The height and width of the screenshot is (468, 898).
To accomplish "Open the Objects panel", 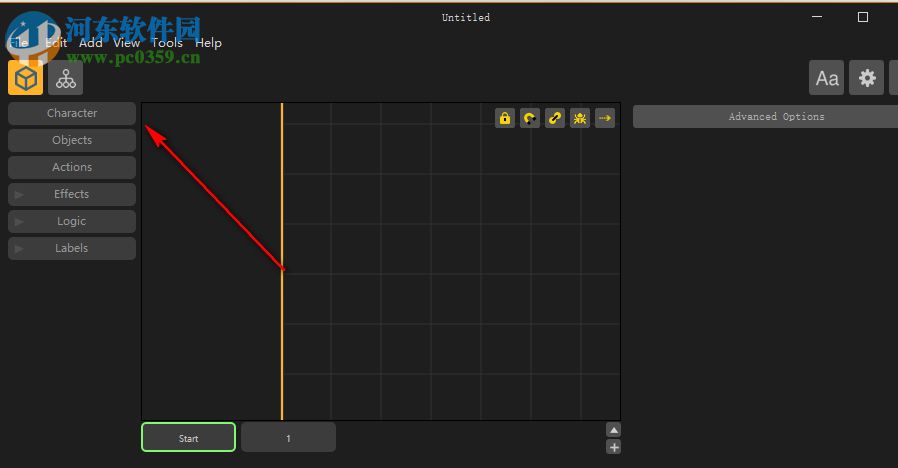I will 72,140.
